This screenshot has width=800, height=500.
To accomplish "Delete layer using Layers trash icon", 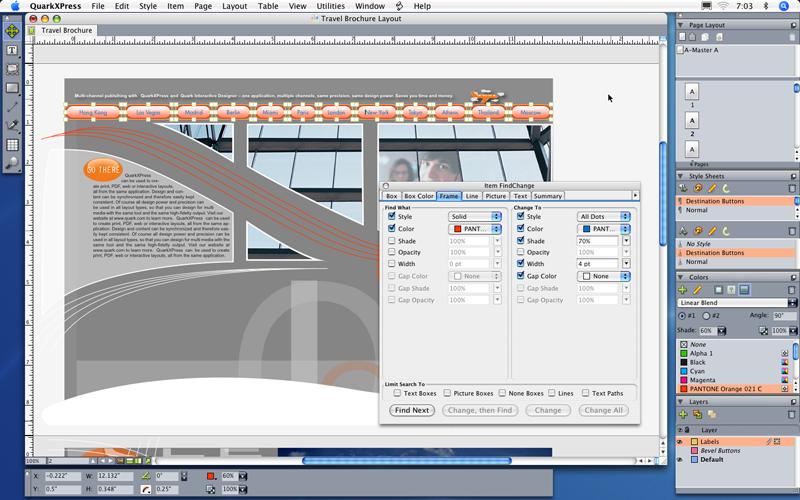I will [x=791, y=414].
